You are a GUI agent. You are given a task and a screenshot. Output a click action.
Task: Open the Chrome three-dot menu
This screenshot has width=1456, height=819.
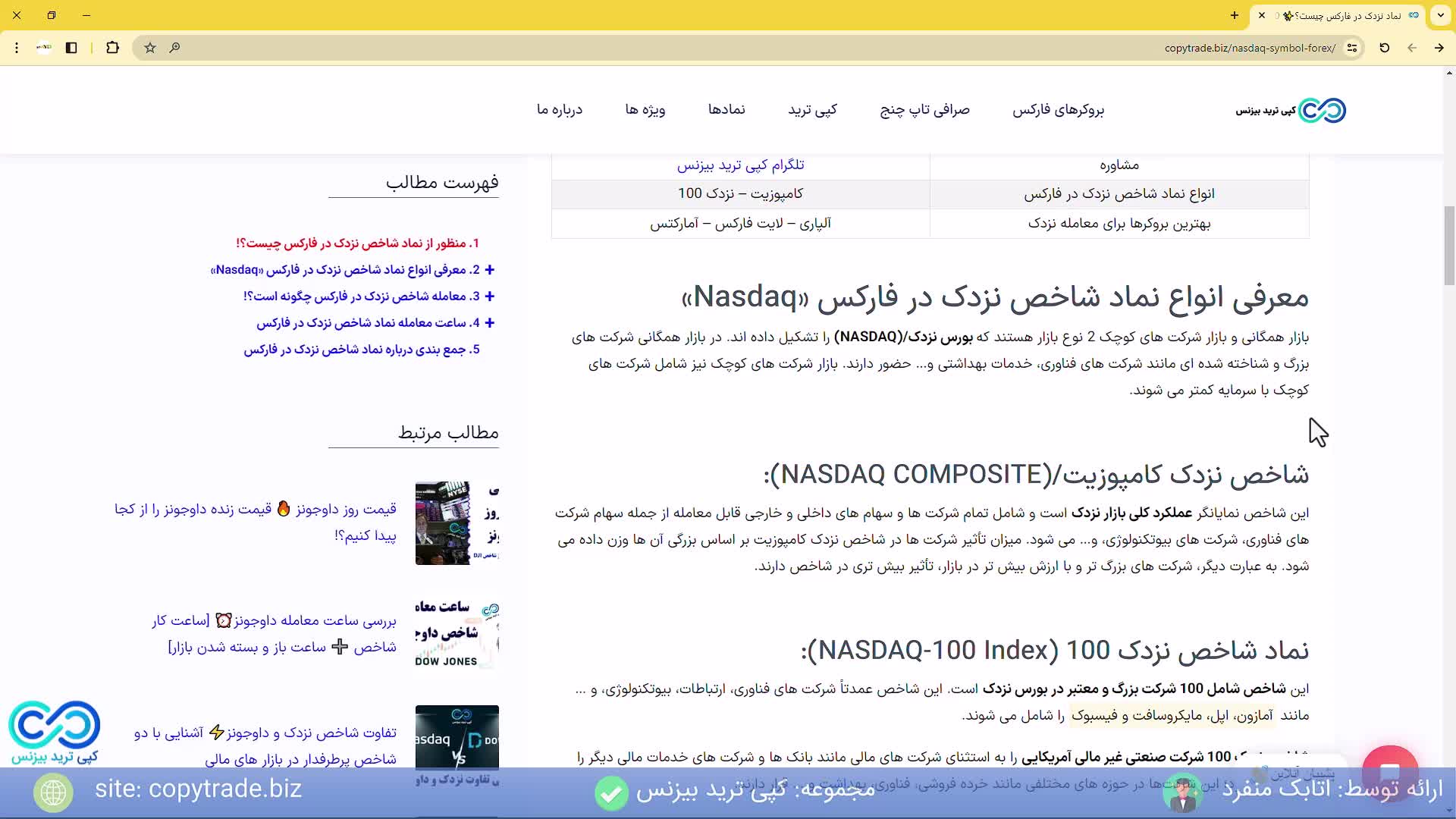click(17, 48)
